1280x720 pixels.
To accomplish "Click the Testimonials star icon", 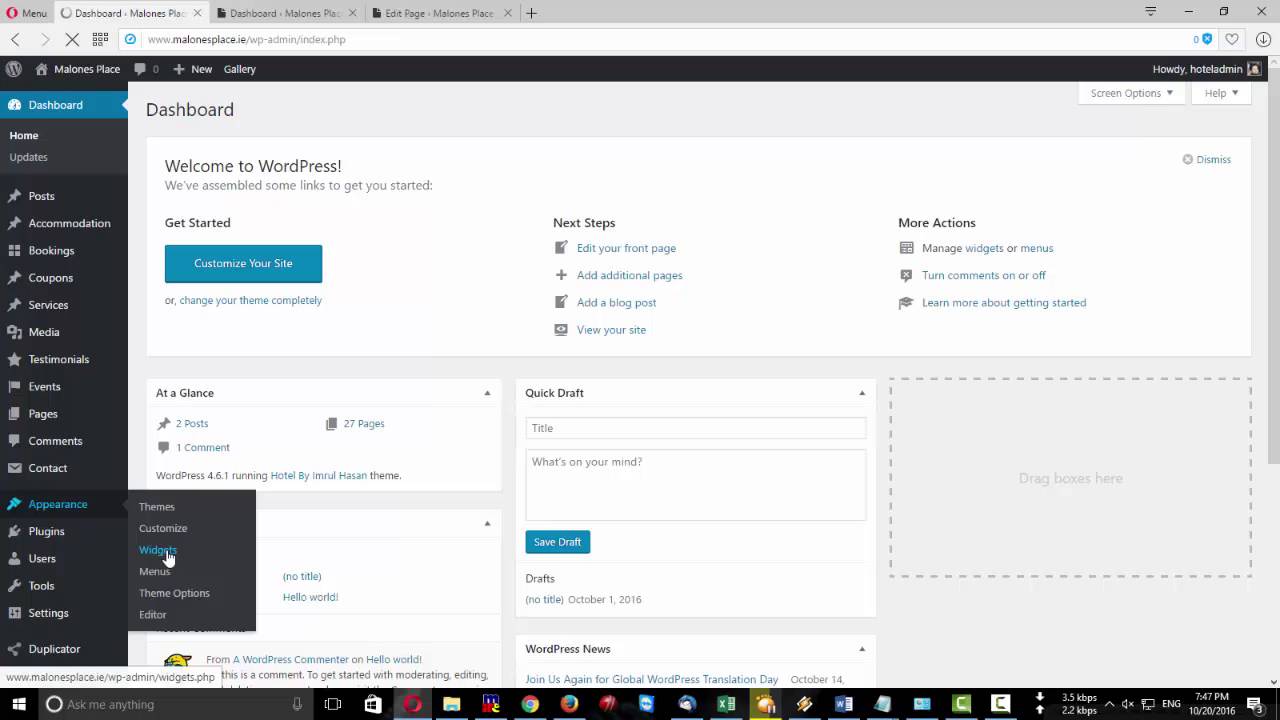I will [x=14, y=359].
